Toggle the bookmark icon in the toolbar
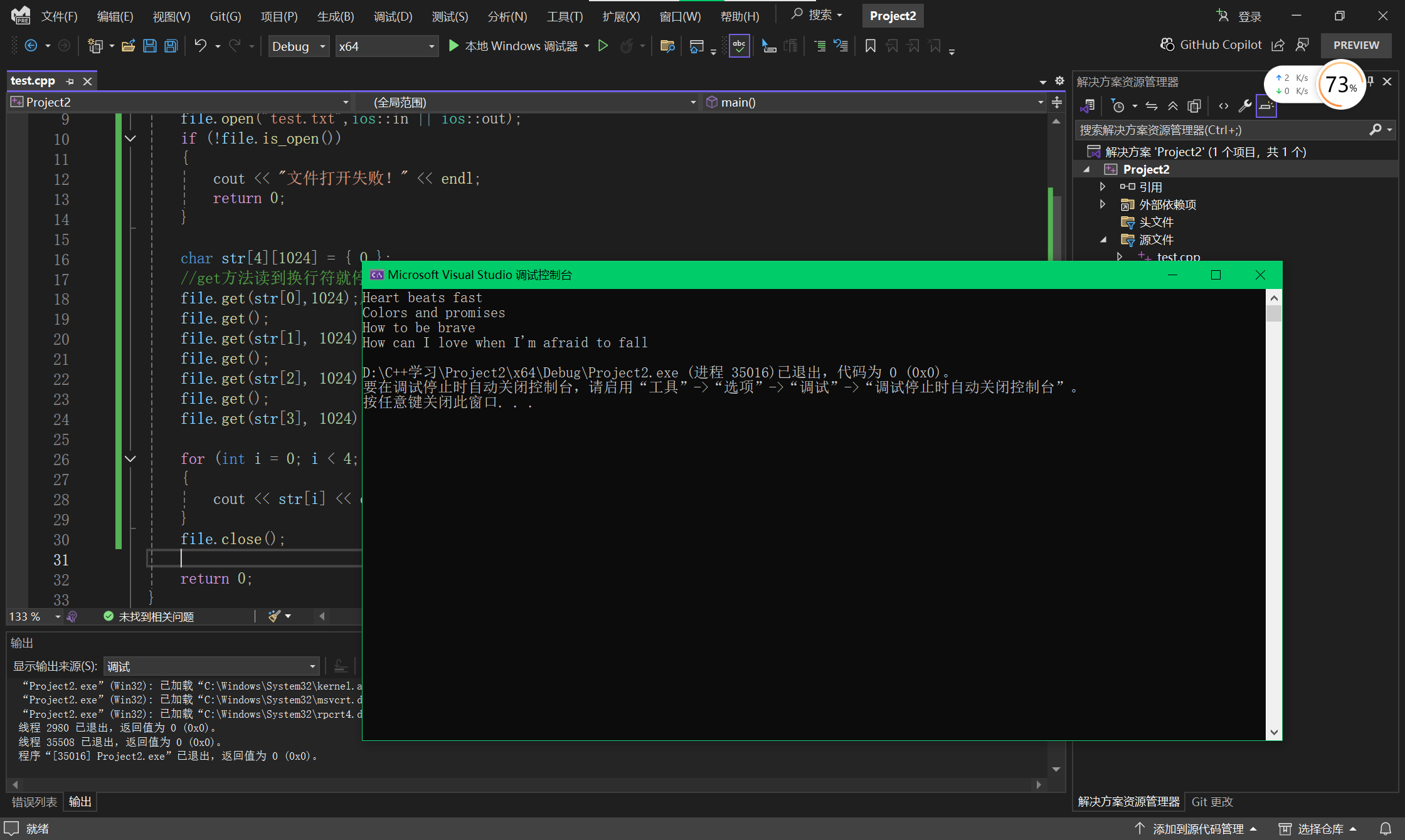 [x=870, y=46]
